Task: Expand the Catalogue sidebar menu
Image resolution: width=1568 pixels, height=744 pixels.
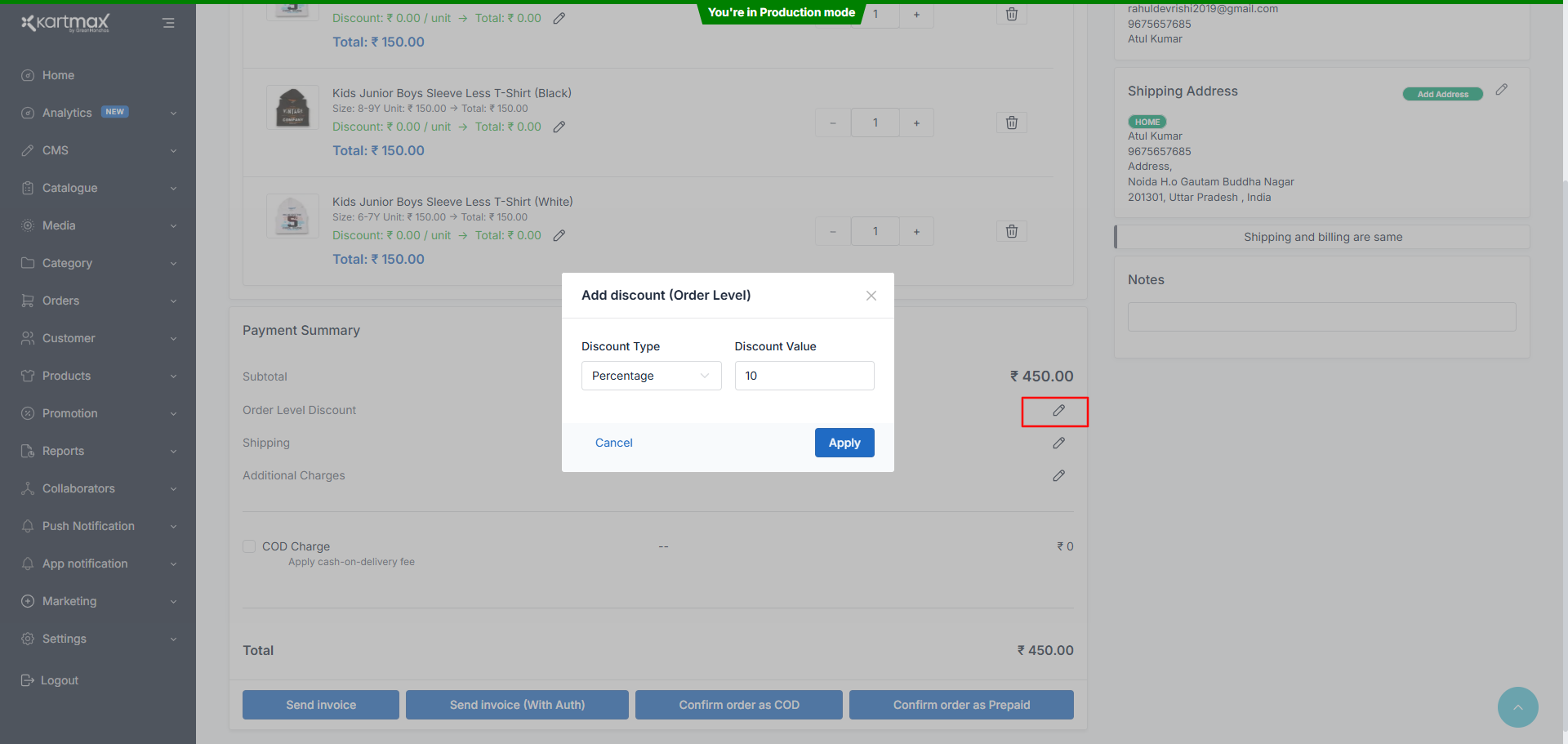Action: [98, 188]
